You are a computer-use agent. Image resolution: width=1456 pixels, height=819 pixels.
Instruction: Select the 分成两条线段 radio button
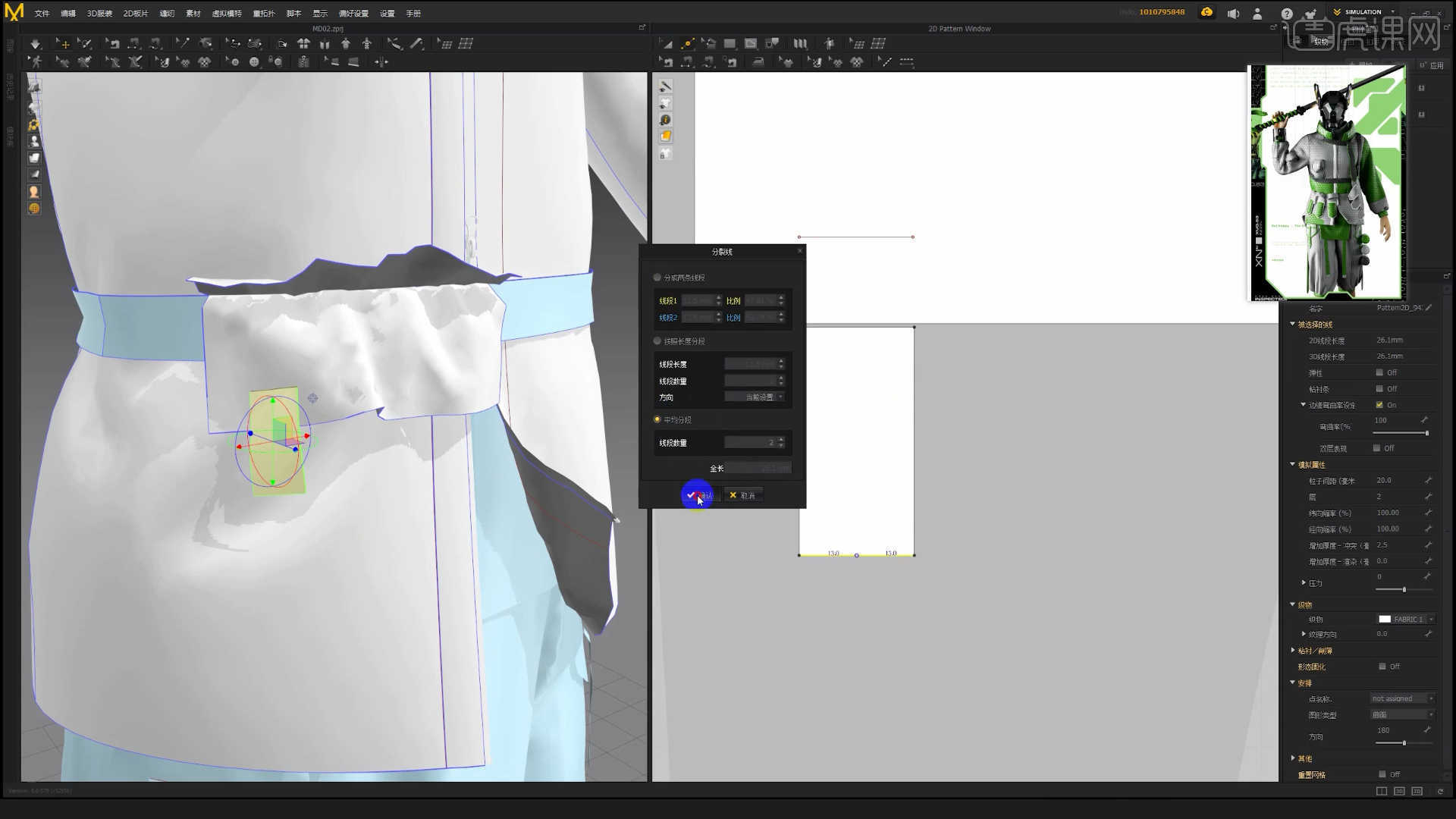tap(657, 277)
